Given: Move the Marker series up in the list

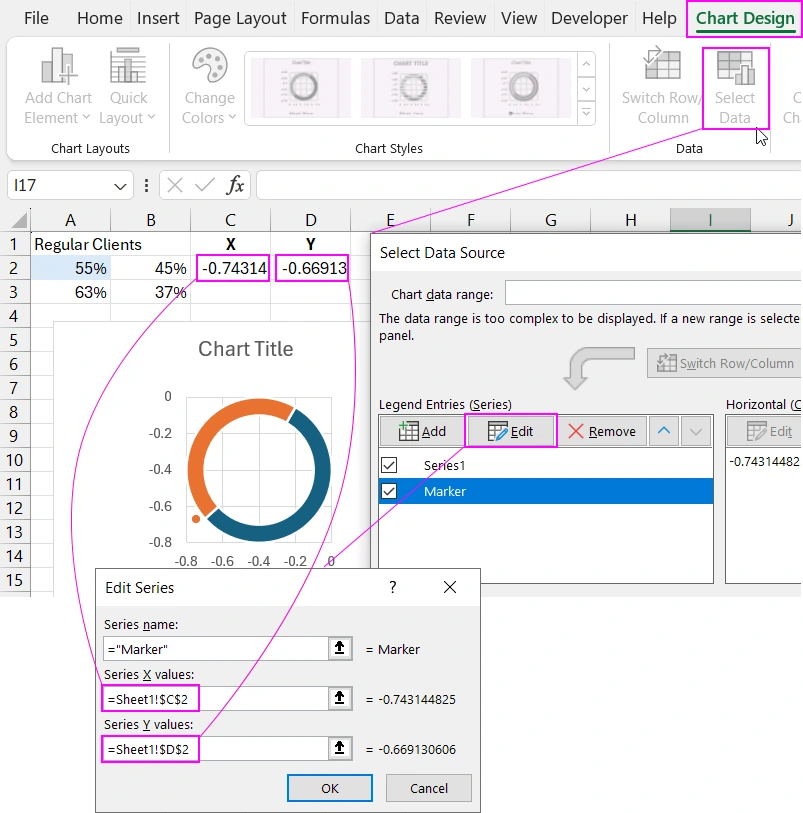Looking at the screenshot, I should coord(663,431).
